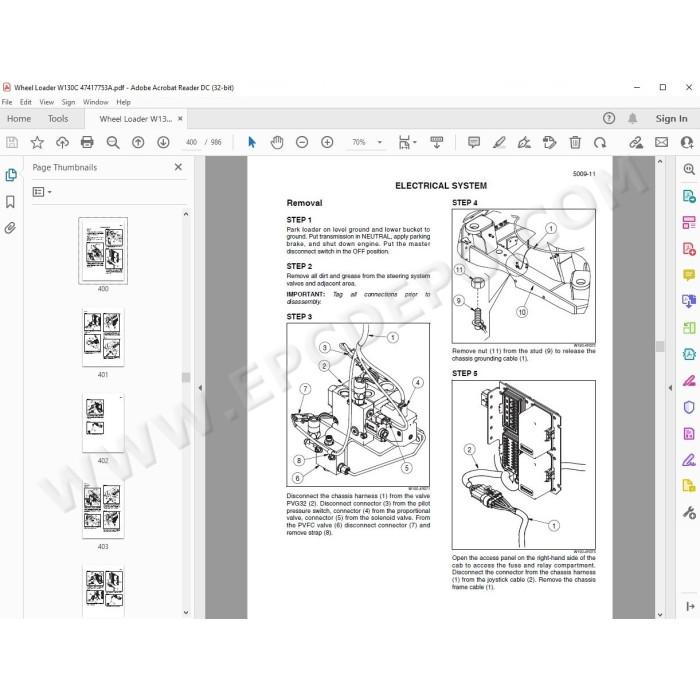700x700 pixels.
Task: Click the document scroll up arrow
Action: click(x=660, y=161)
